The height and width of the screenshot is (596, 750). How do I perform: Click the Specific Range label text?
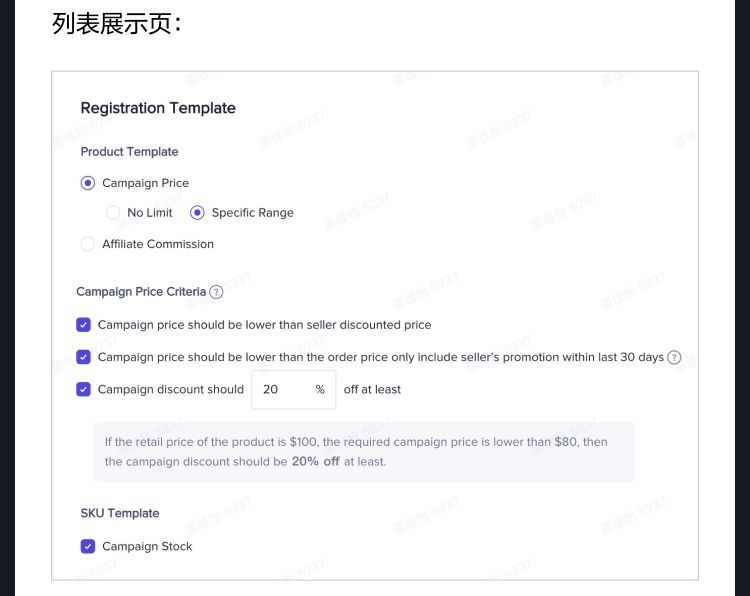click(253, 213)
